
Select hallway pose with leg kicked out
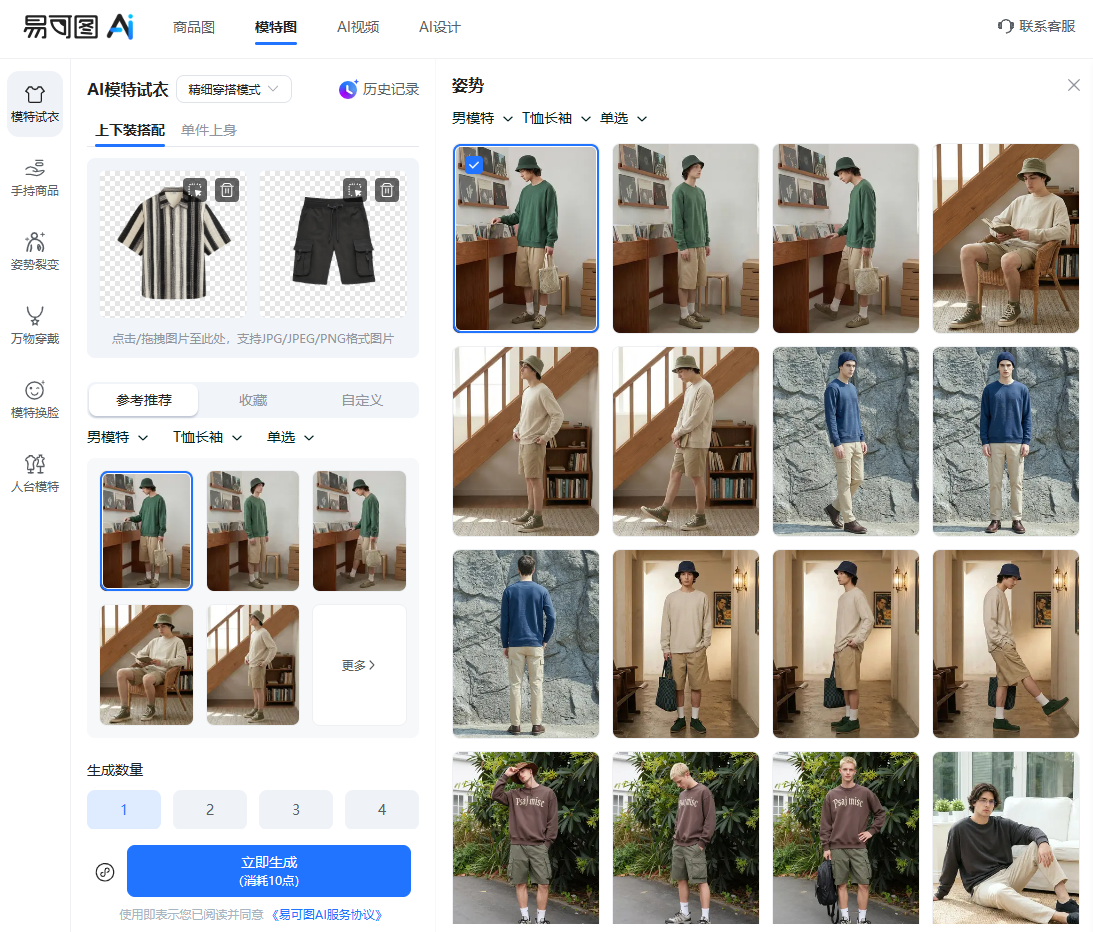coord(1006,644)
